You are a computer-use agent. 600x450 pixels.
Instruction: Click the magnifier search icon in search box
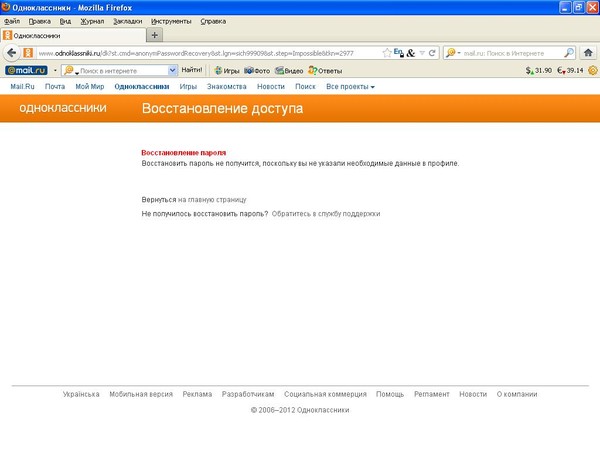point(569,53)
